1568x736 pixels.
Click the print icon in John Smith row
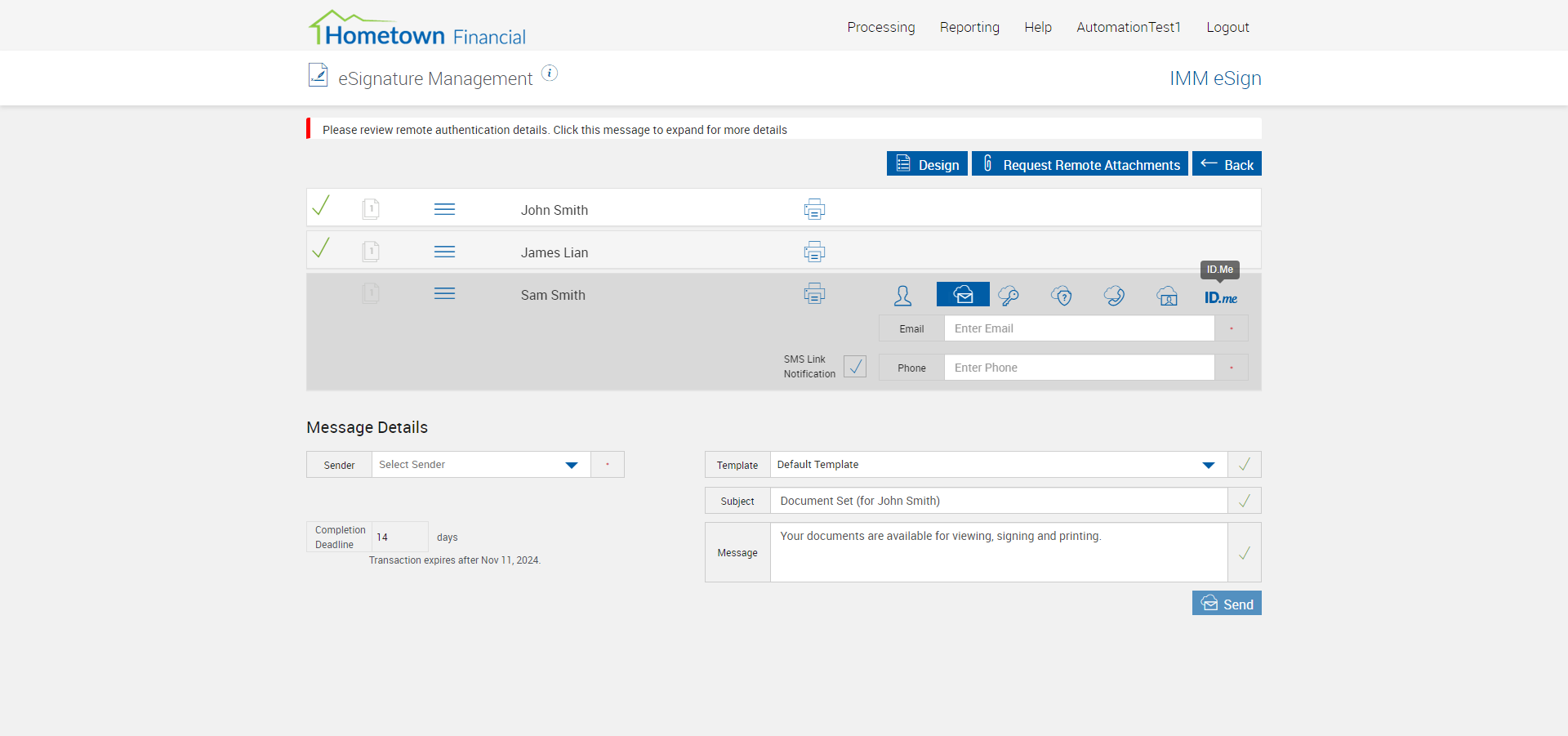tap(814, 210)
